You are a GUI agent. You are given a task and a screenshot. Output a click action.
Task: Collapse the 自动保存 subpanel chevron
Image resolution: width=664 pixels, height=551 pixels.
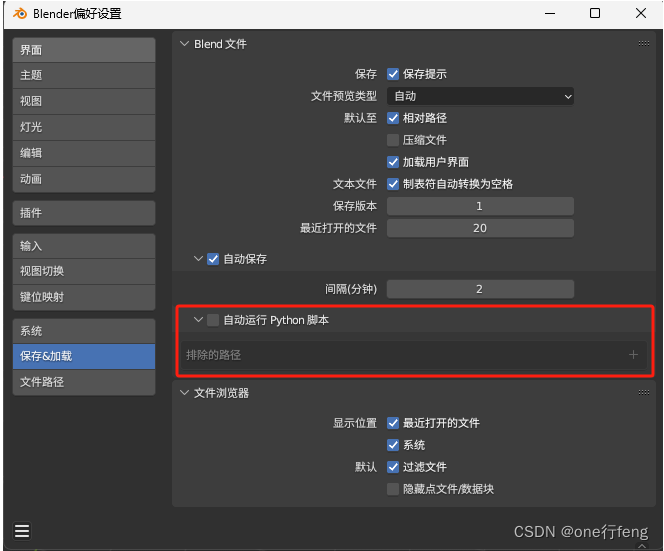pos(198,258)
